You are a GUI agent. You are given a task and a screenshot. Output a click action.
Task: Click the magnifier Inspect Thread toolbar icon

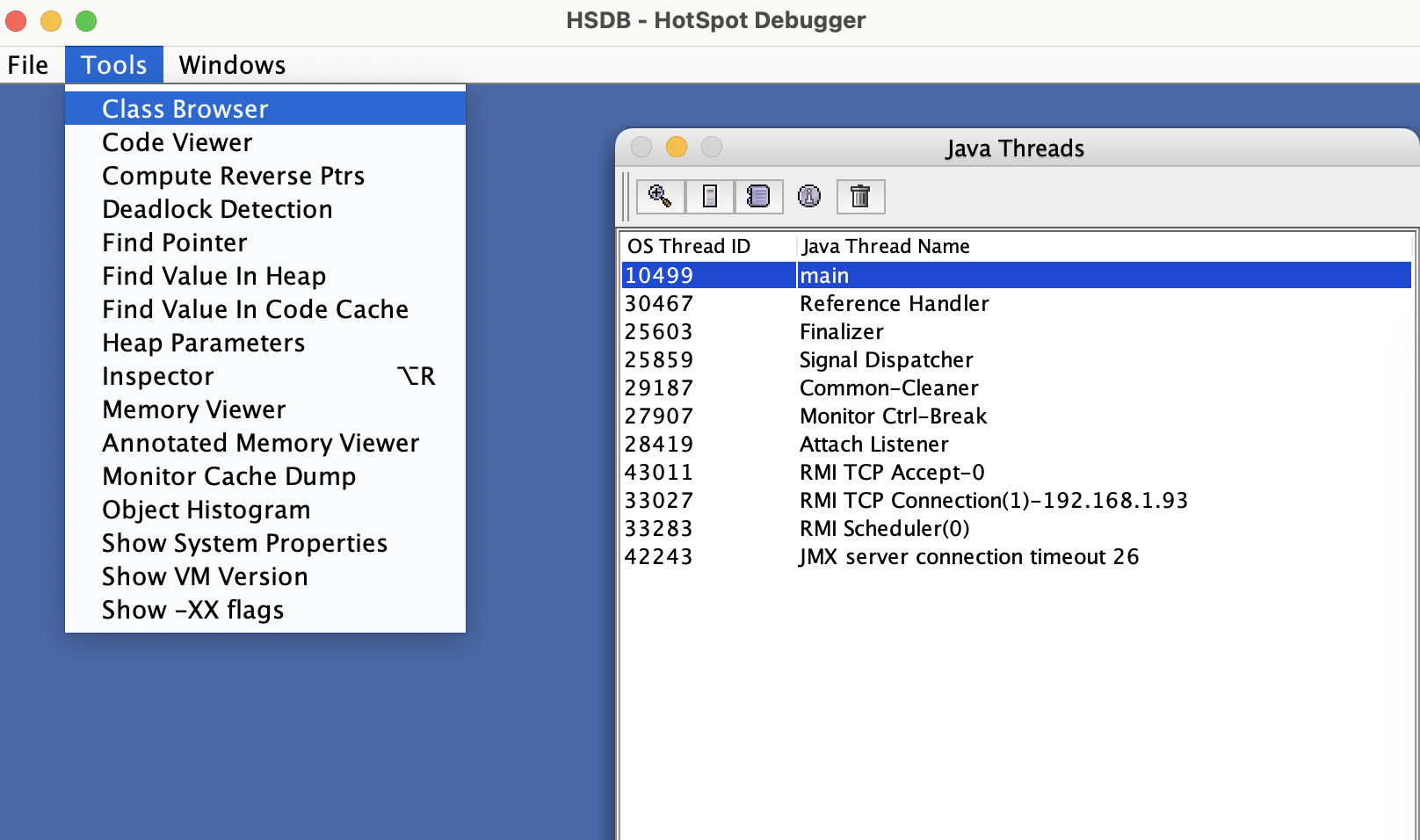(660, 196)
